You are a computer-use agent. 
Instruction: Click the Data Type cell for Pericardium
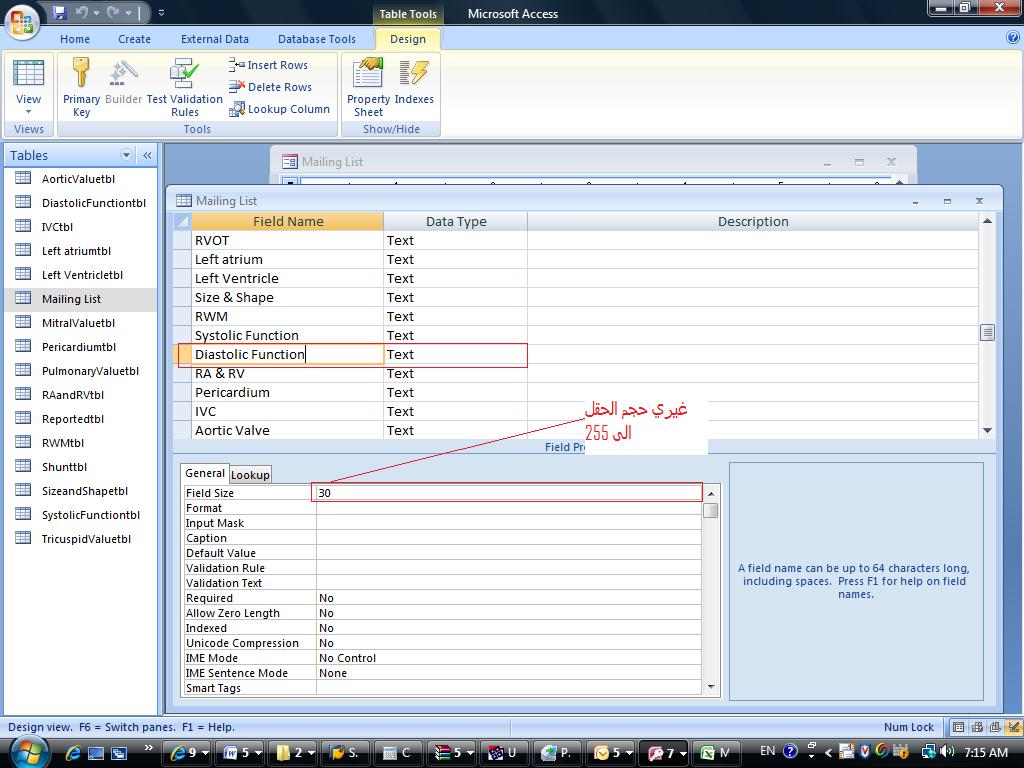pyautogui.click(x=455, y=392)
